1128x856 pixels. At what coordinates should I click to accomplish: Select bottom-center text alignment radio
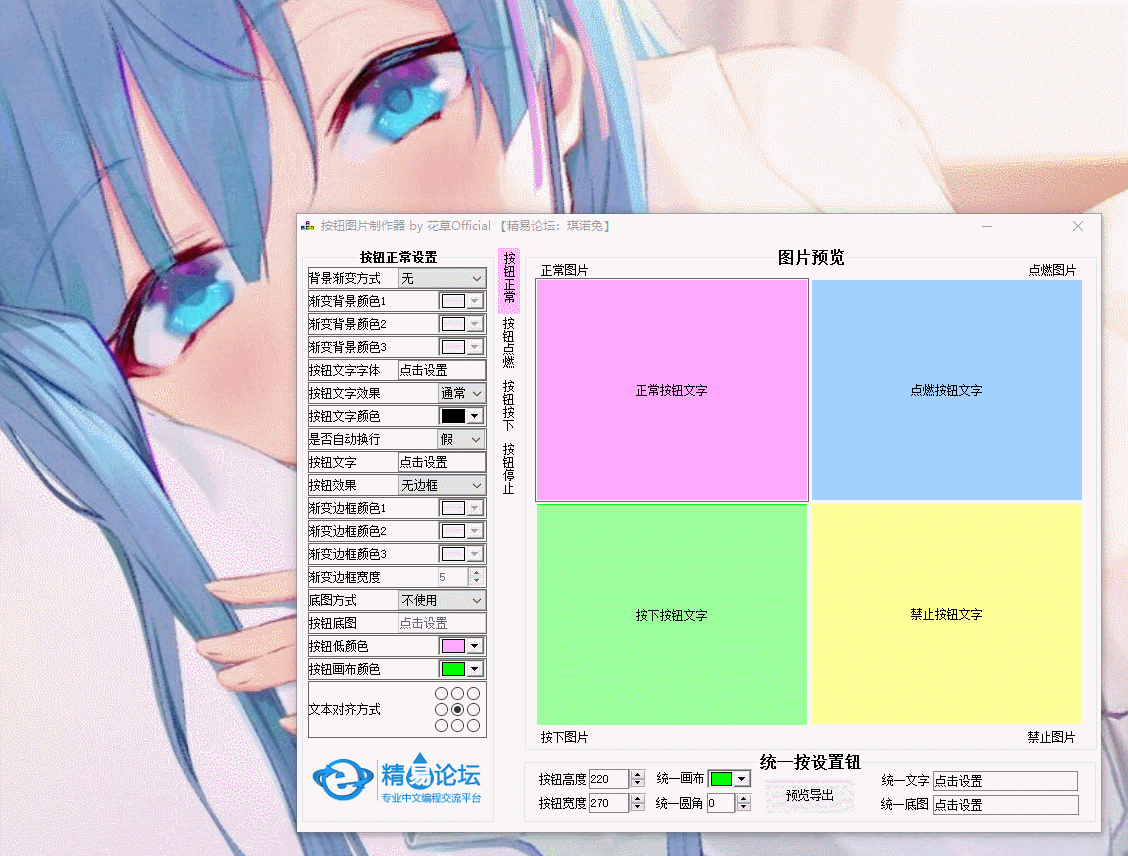point(458,726)
